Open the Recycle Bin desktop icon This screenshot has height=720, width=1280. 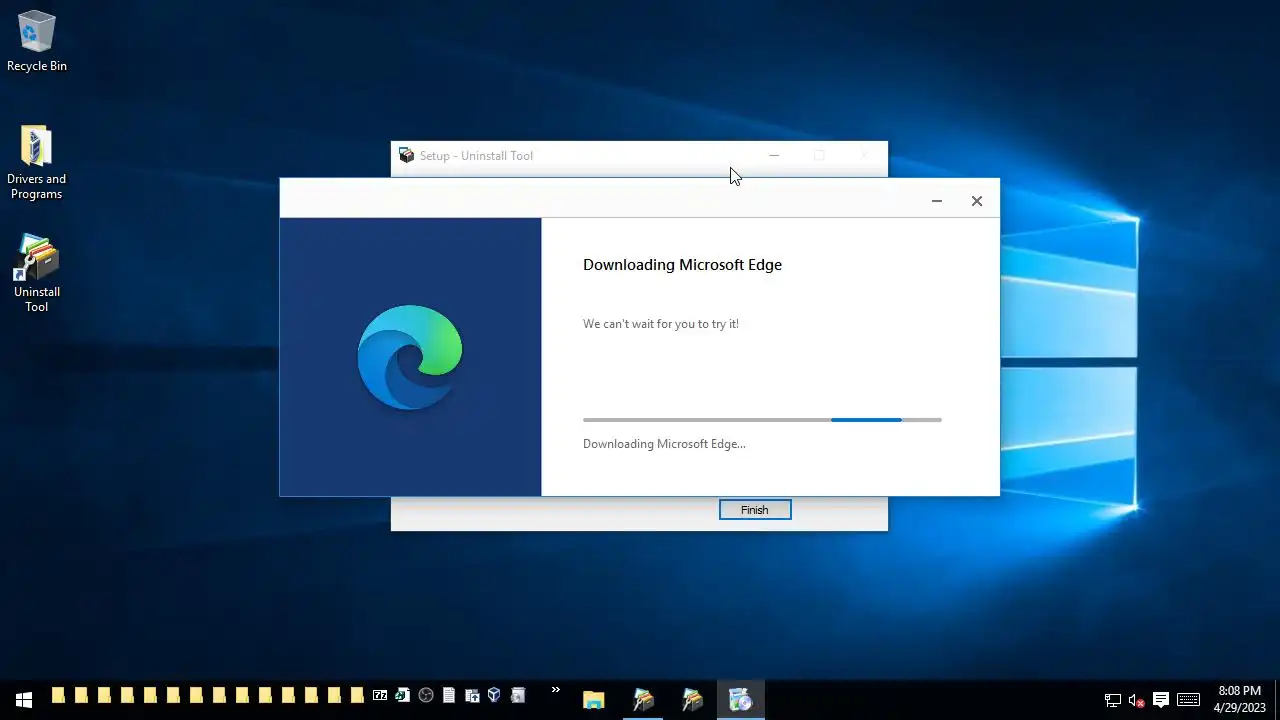click(36, 42)
